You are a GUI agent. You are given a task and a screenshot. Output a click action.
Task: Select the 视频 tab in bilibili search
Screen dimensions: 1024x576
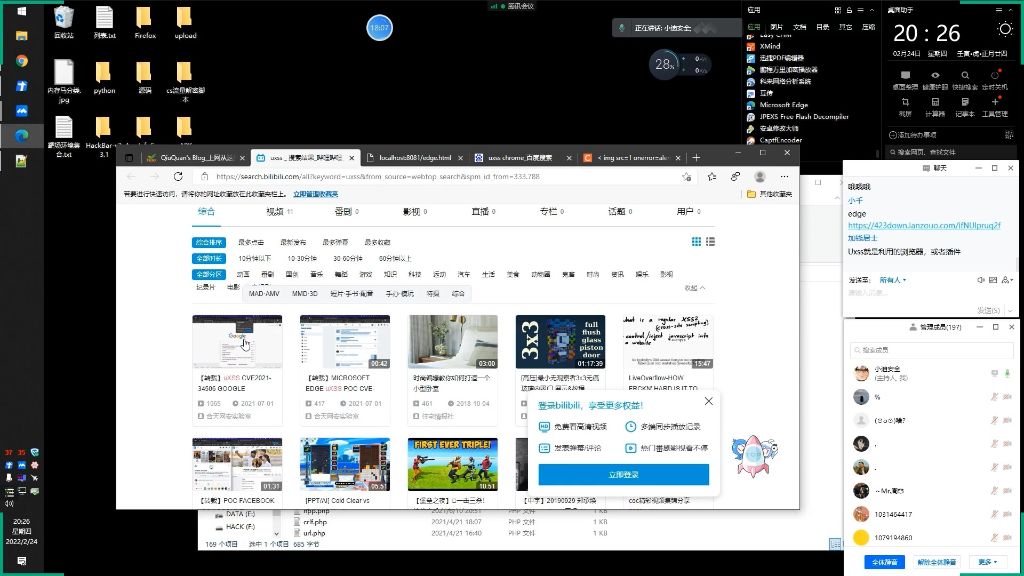(279, 212)
